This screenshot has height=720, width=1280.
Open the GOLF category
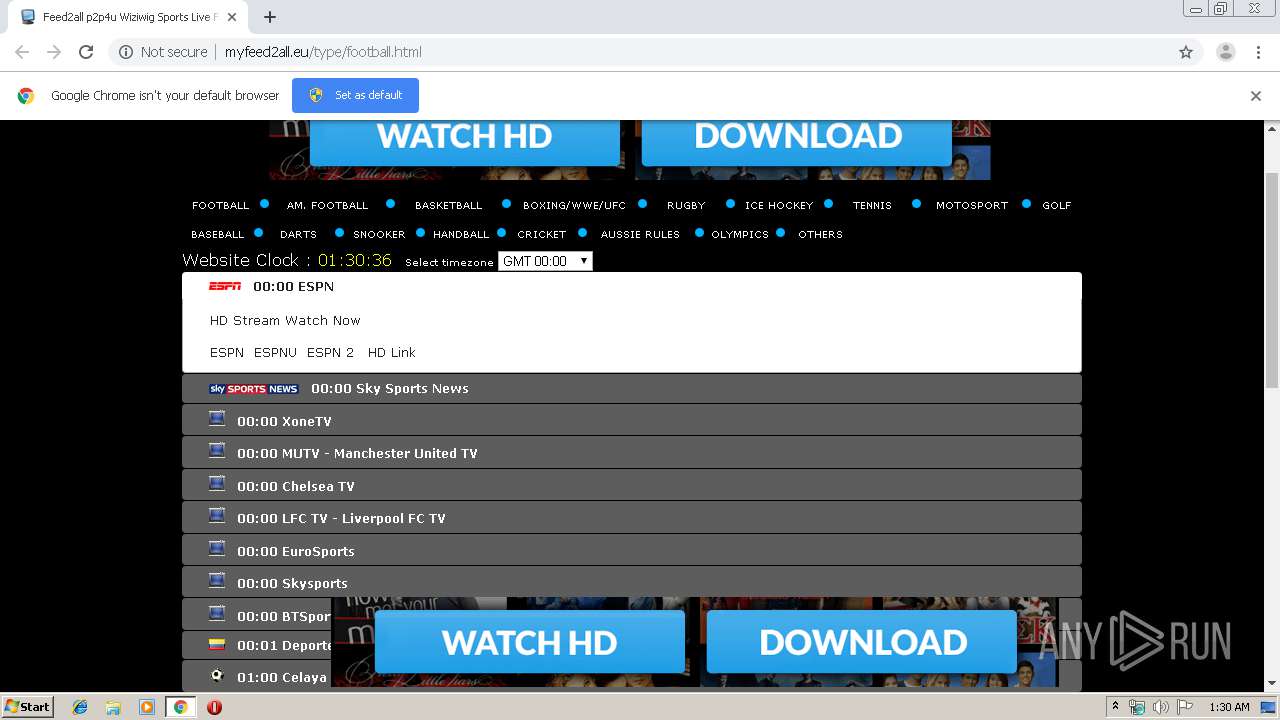pos(1057,205)
